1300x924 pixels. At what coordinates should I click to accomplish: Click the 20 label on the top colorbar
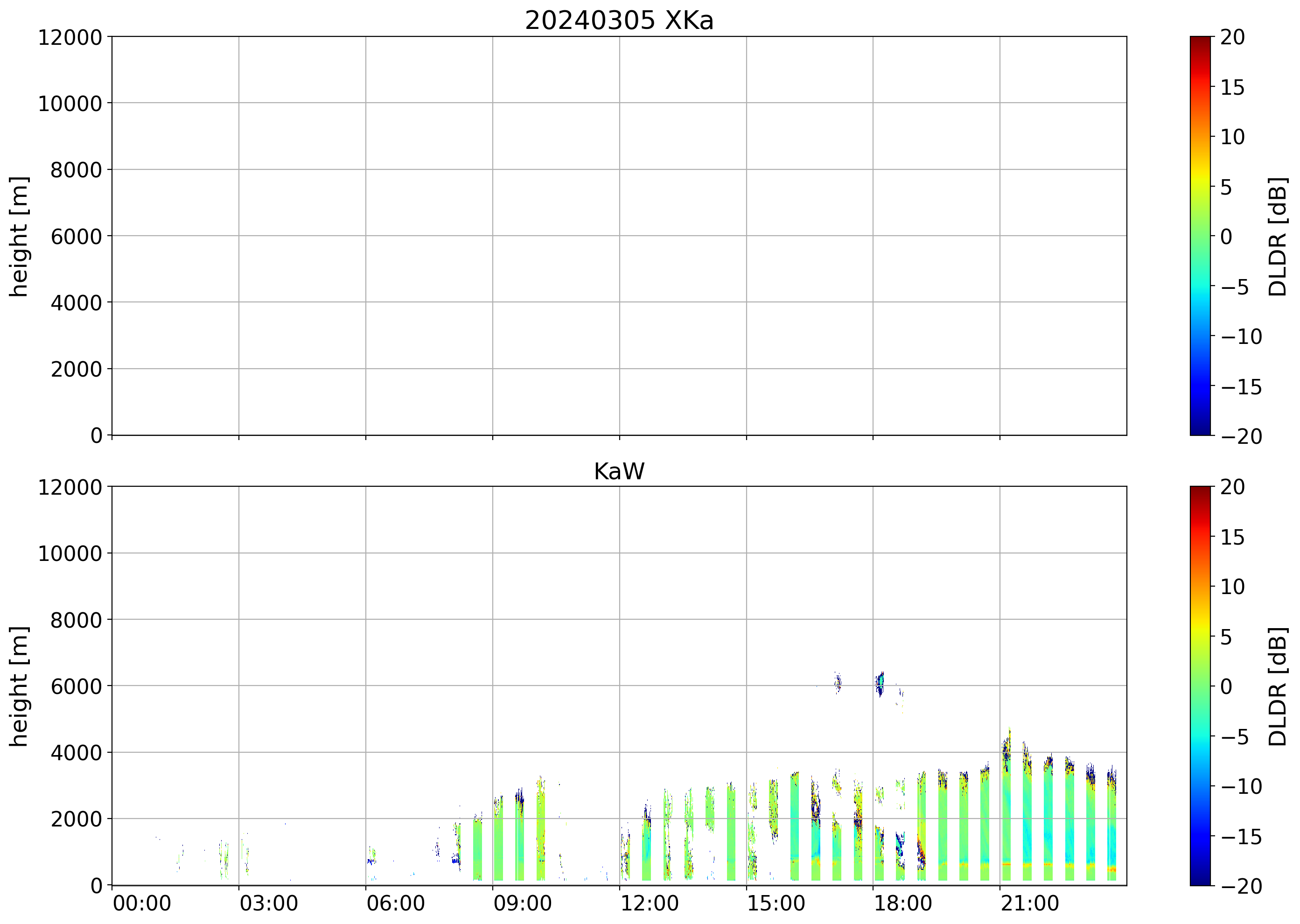1232,37
